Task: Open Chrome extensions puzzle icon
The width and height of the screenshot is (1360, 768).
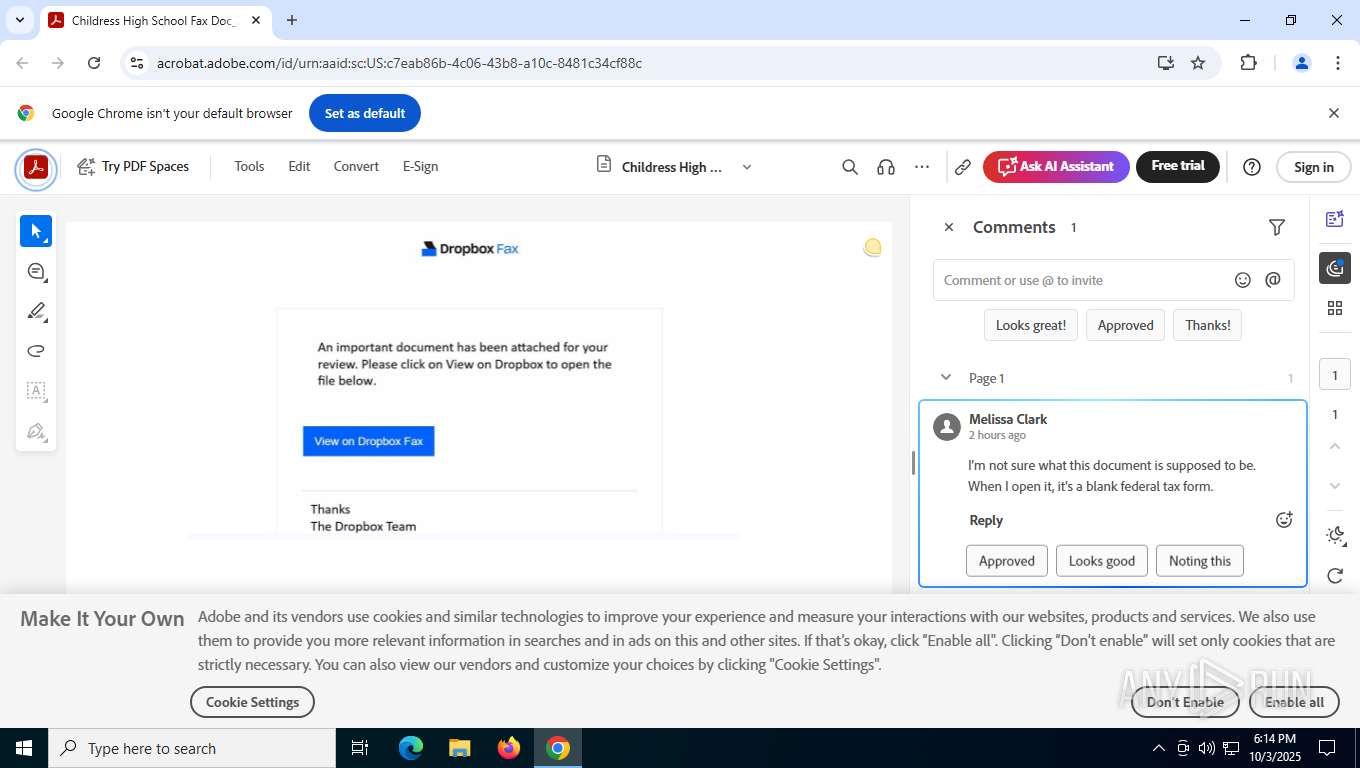Action: (1248, 63)
